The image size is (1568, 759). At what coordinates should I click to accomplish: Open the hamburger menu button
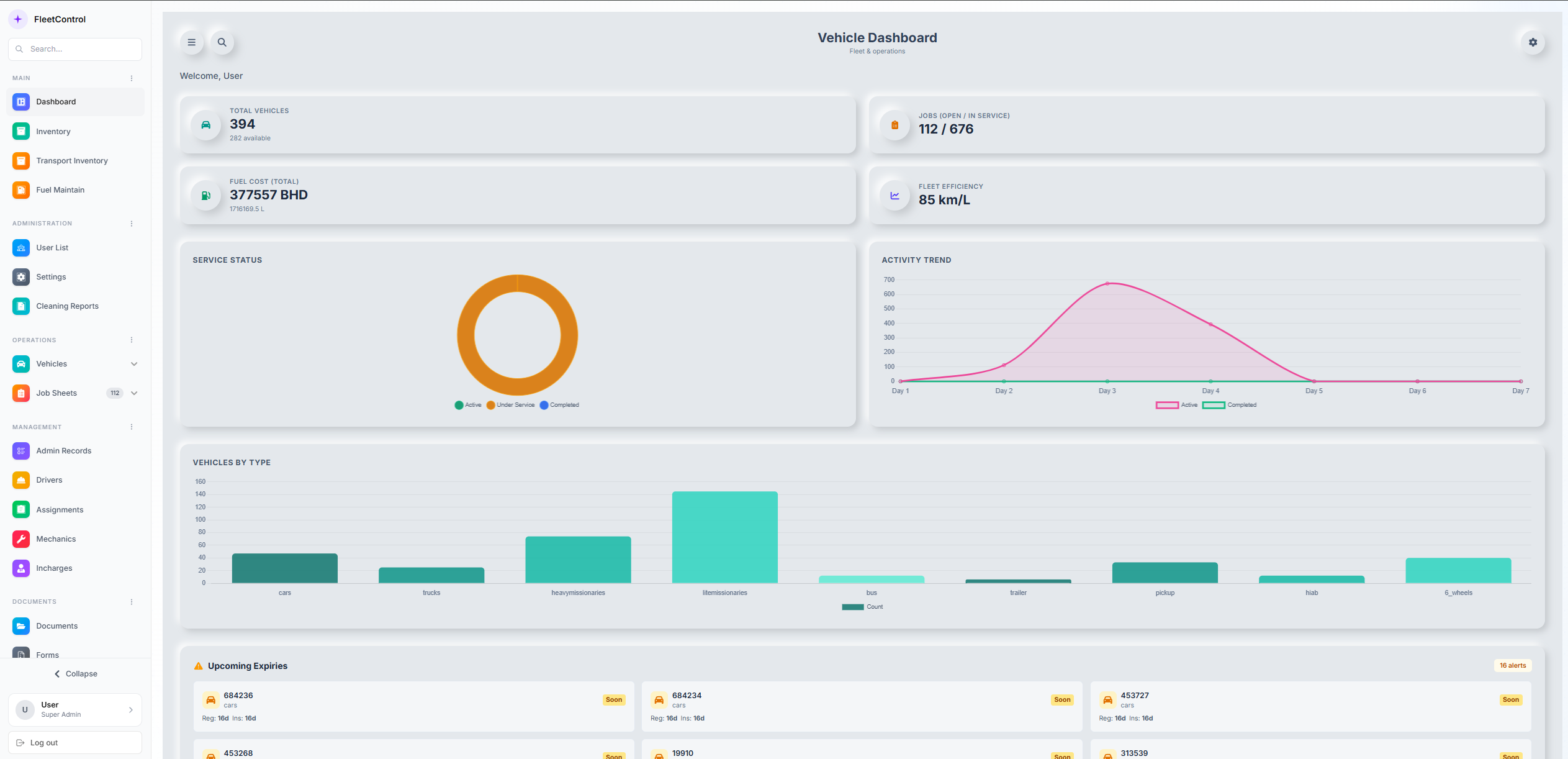click(192, 42)
